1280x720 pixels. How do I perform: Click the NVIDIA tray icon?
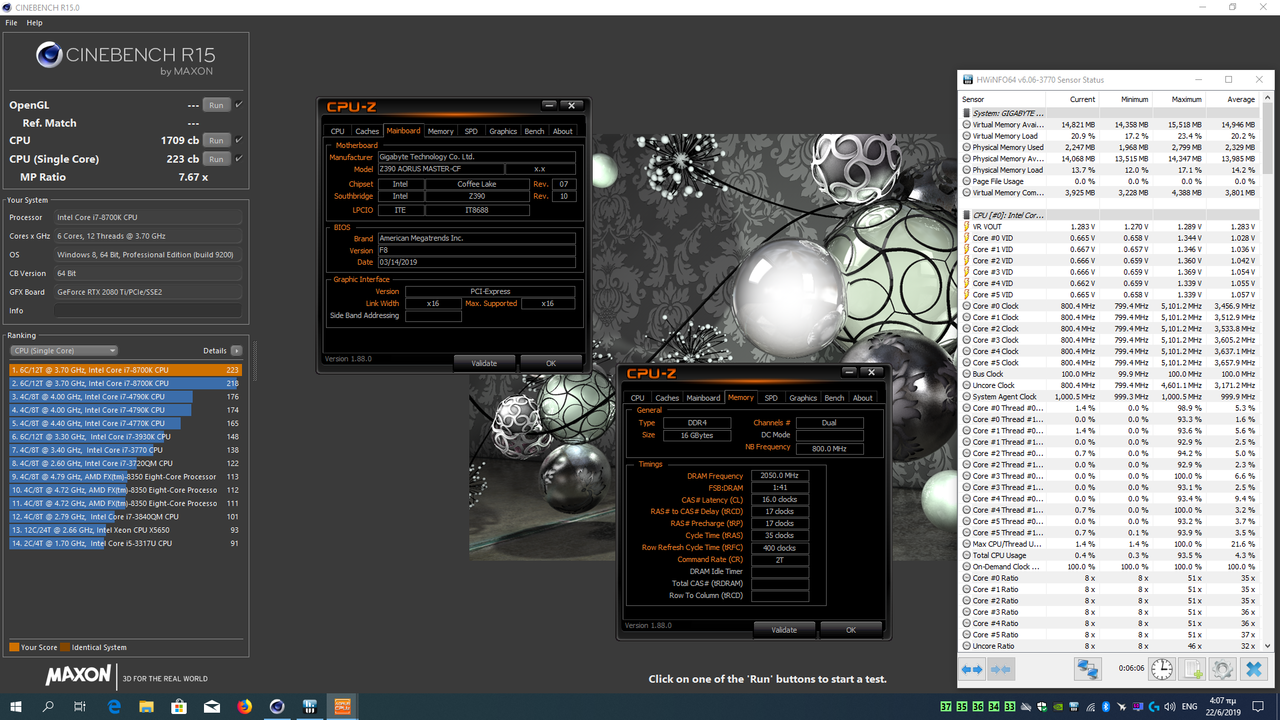[x=1060, y=706]
